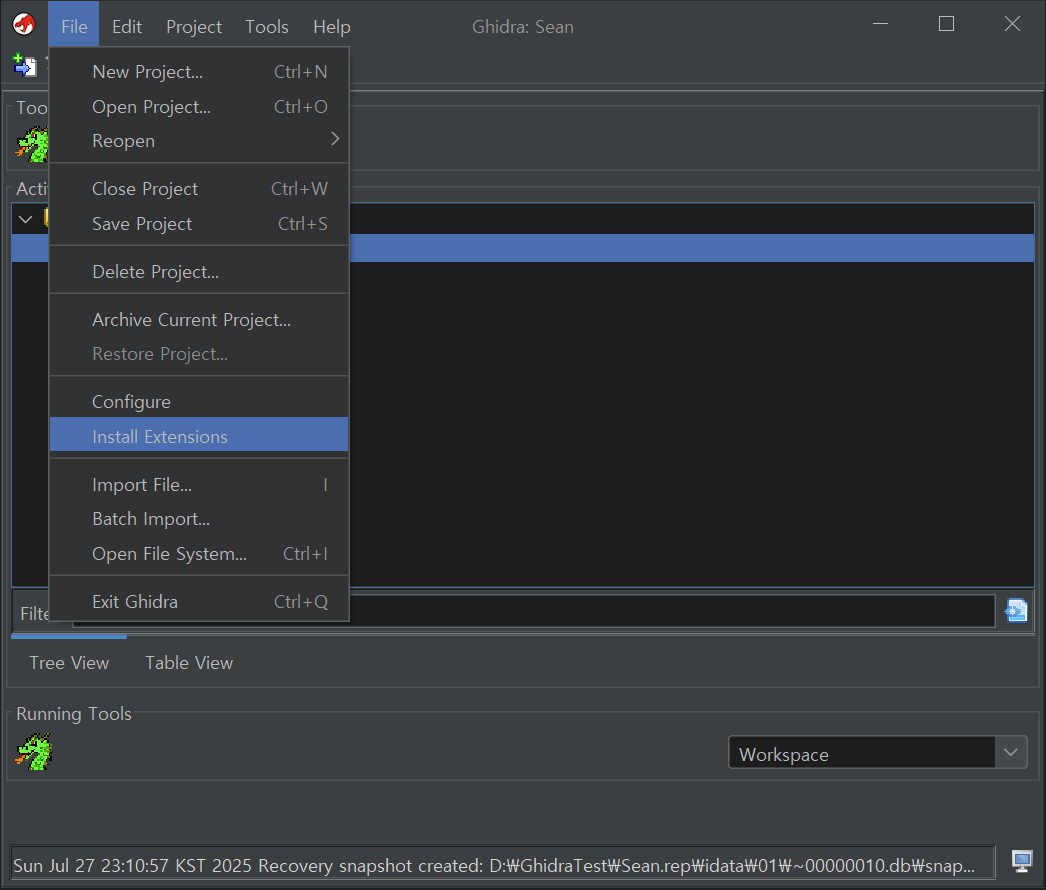Click the filter options icon beside filter field
The width and height of the screenshot is (1046, 890).
1016,610
